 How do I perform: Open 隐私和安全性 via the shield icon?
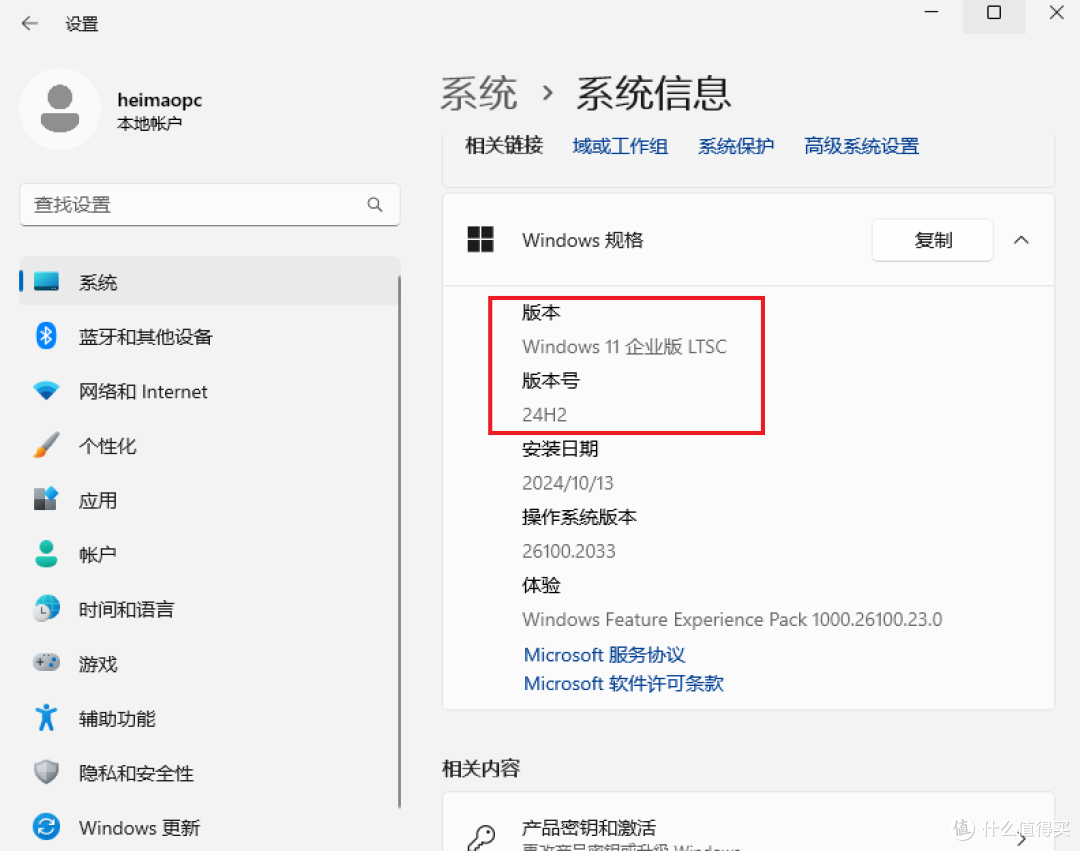pyautogui.click(x=46, y=772)
